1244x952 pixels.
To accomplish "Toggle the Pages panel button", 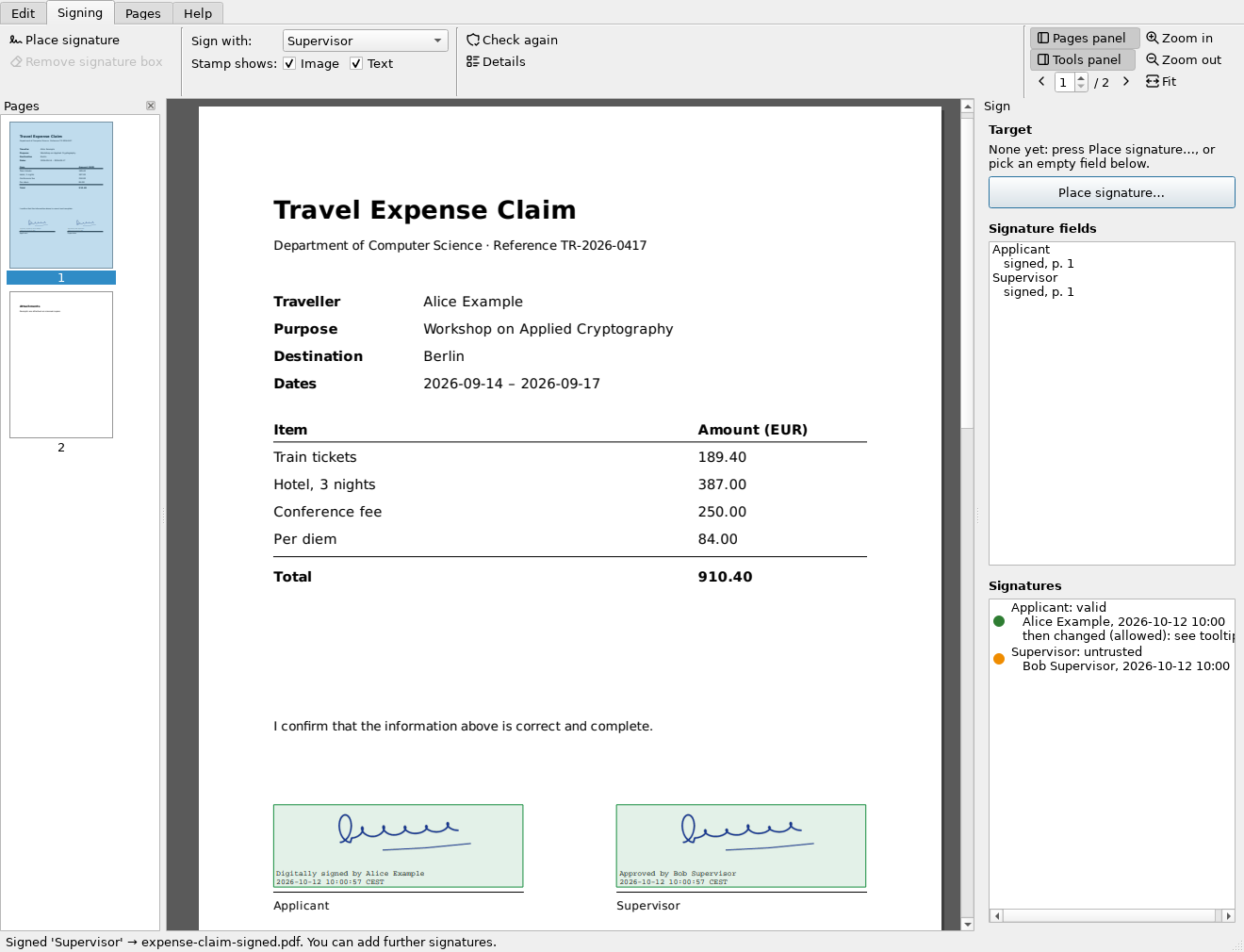I will [x=1084, y=38].
